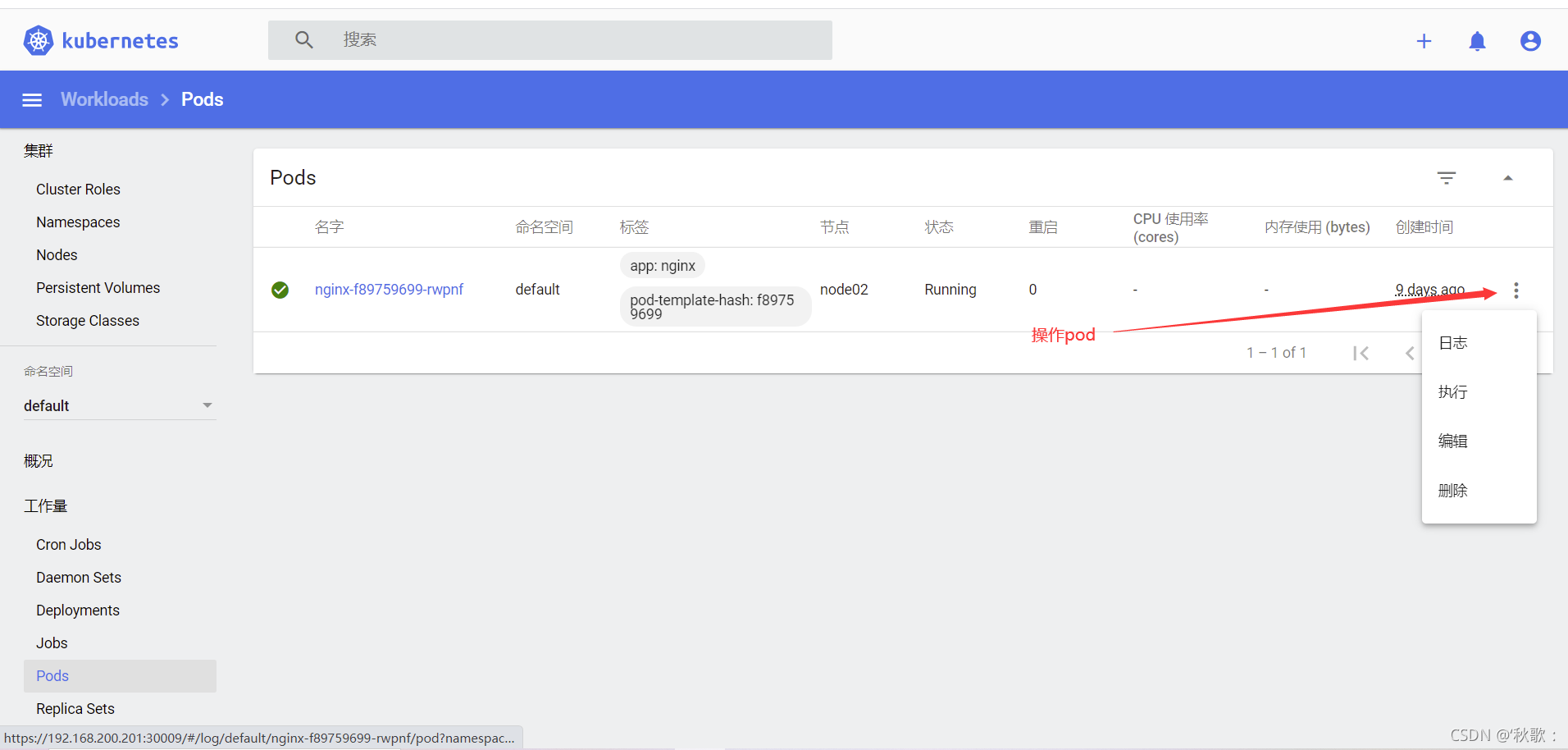Click the 名字 column header

[x=330, y=227]
